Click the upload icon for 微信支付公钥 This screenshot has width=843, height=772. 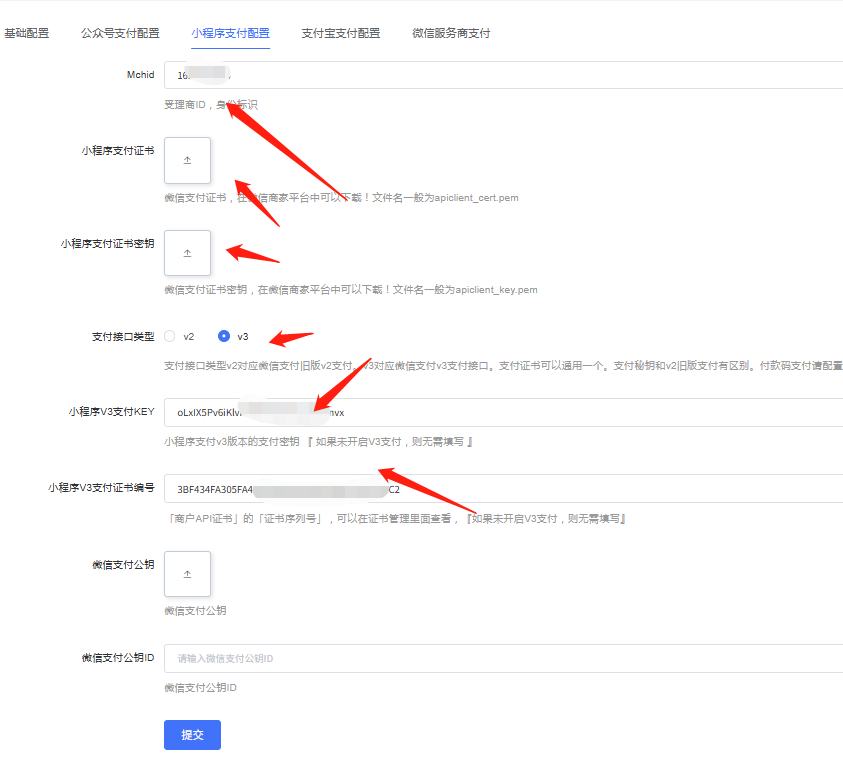[x=187, y=574]
